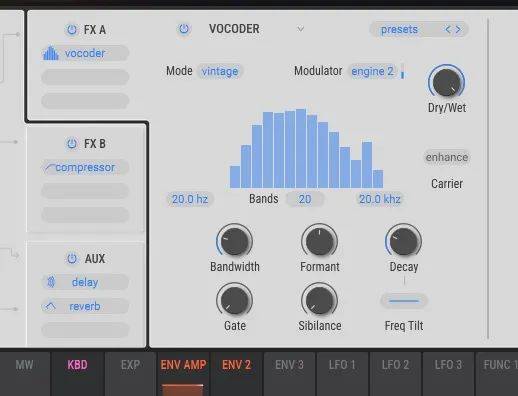Switch to the LFO 1 tab
This screenshot has width=518, height=396.
(x=342, y=365)
